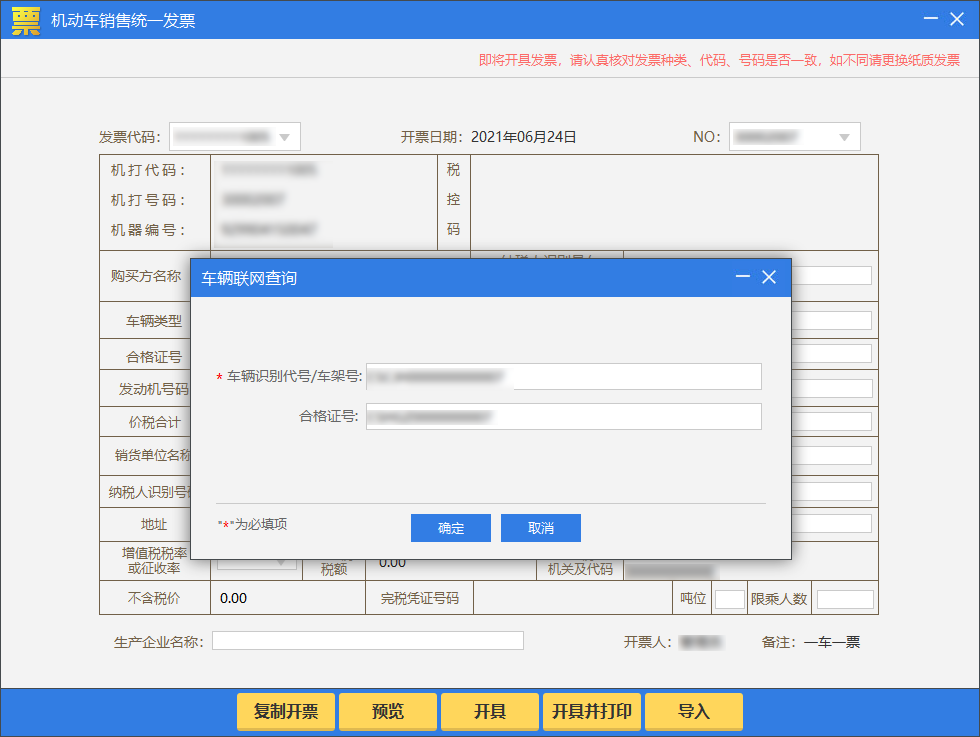The height and width of the screenshot is (737, 980).
Task: Close the 机动车销售统一发票 main window
Action: coord(958,20)
